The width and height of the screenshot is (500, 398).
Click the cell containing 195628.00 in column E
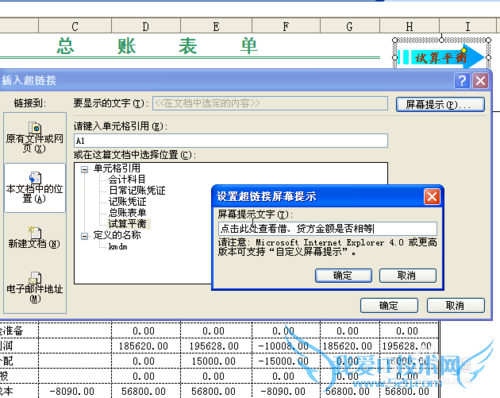[216, 346]
